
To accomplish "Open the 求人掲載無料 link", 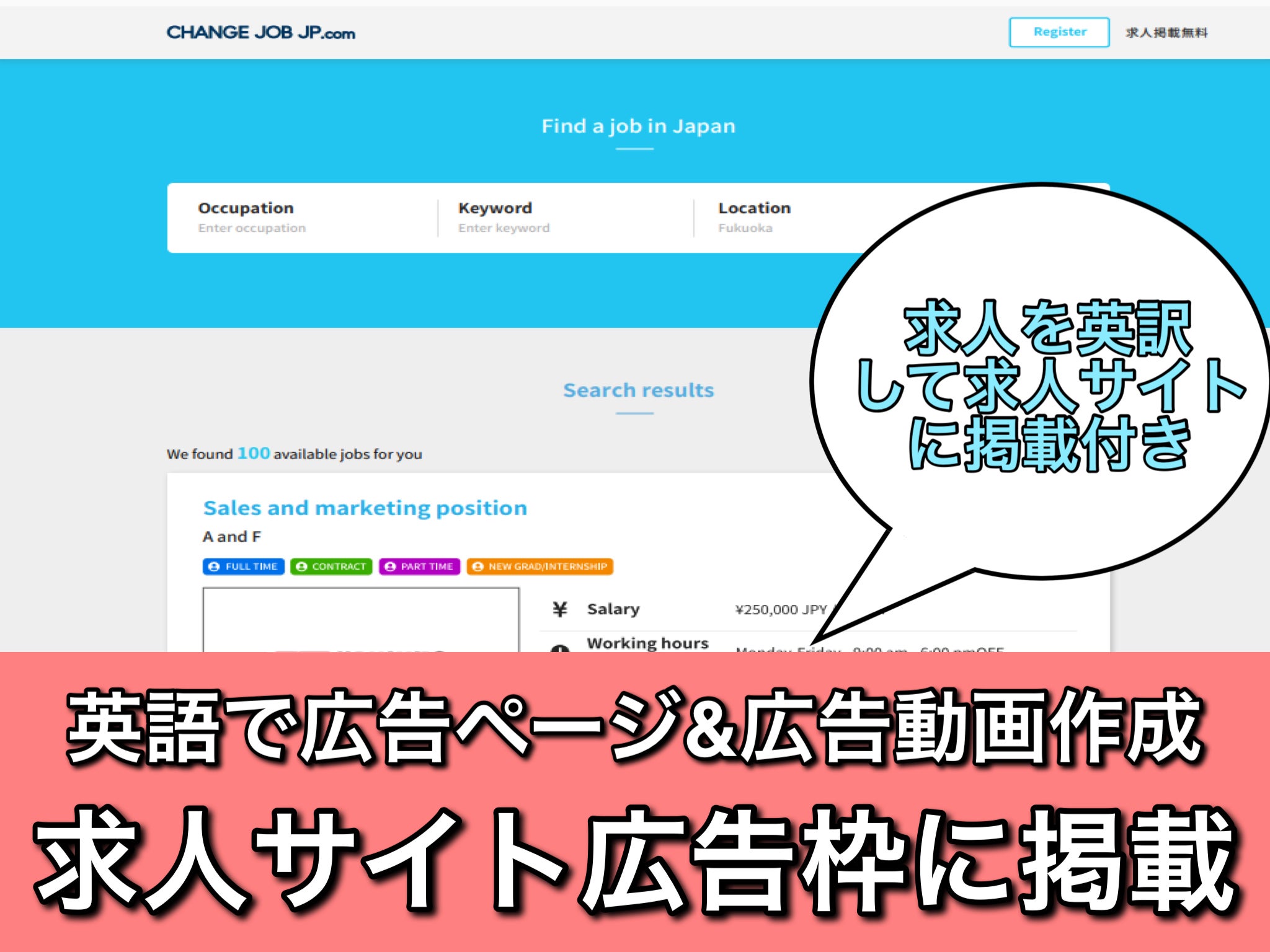I will 1166,33.
